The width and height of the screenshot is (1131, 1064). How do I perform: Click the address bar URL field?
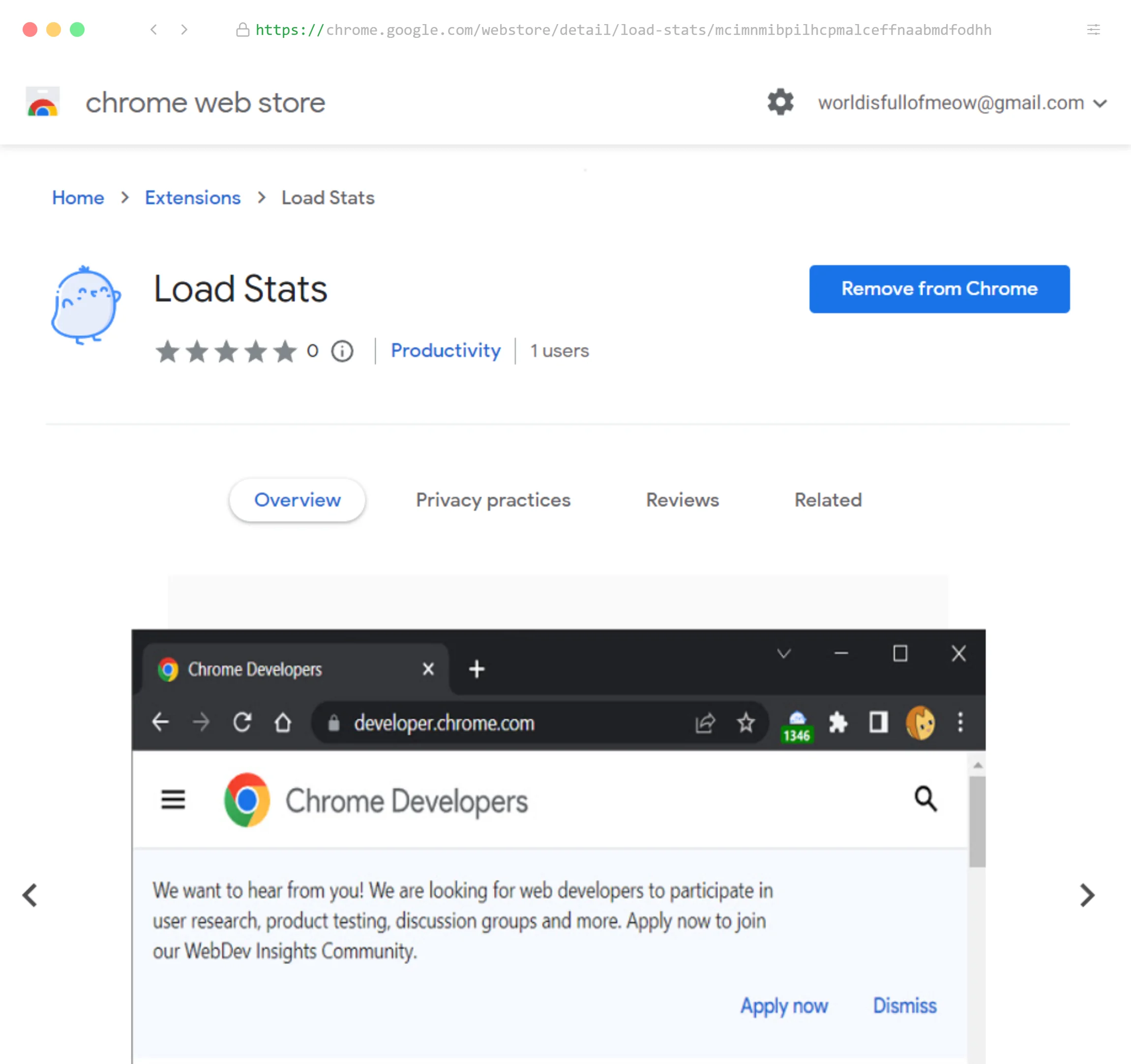tap(623, 30)
